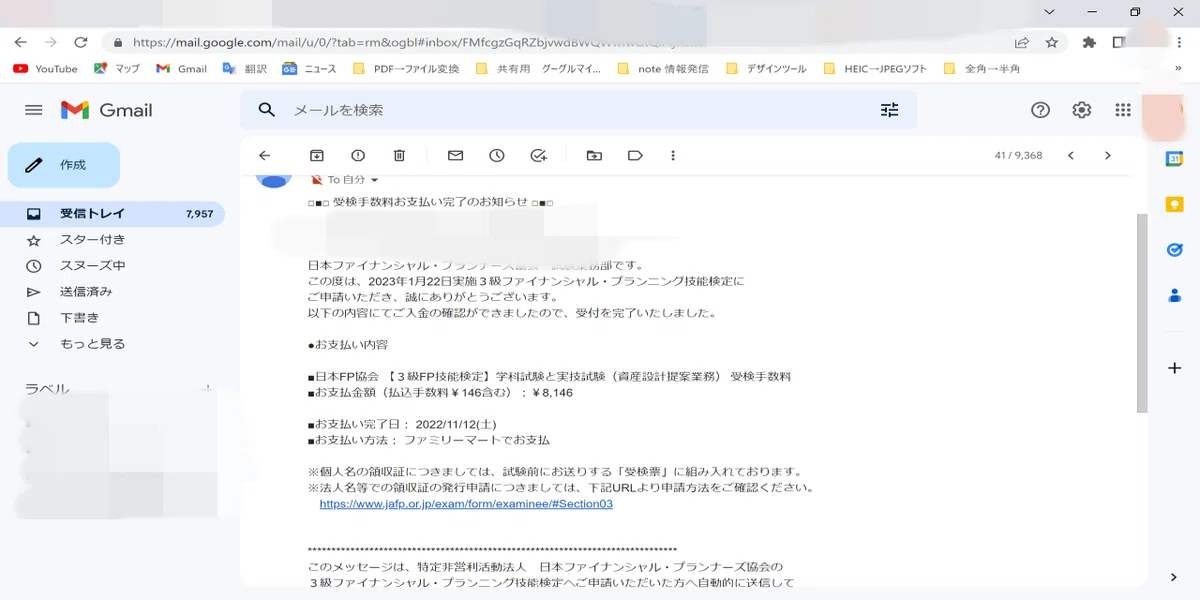The image size is (1200, 600).
Task: Open the デザインツール bookmark folder
Action: (x=766, y=69)
